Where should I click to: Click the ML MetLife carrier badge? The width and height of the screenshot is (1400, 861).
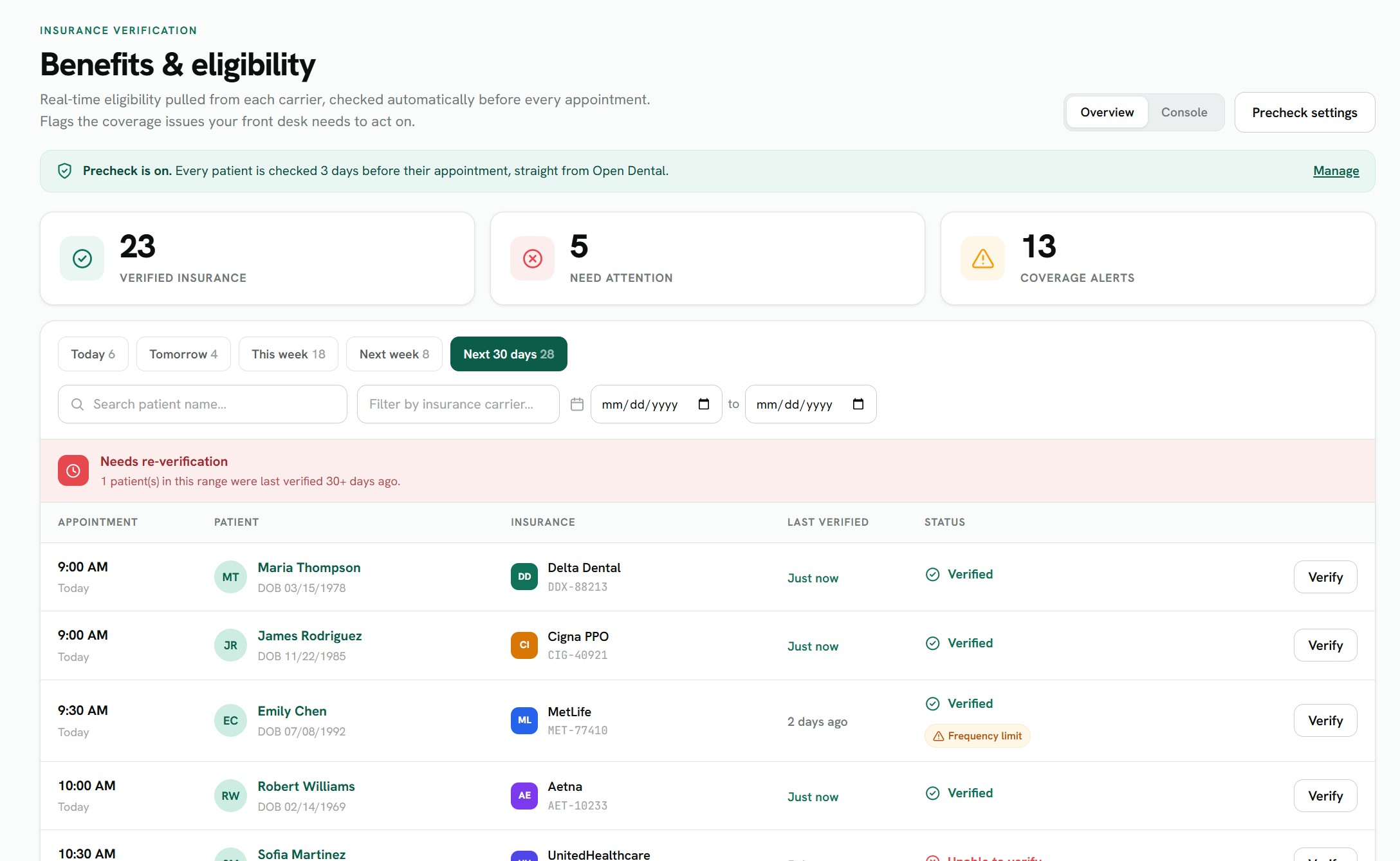click(x=524, y=720)
